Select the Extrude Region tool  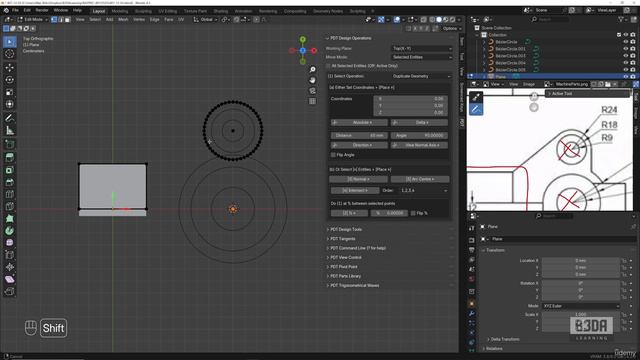pyautogui.click(x=9, y=158)
